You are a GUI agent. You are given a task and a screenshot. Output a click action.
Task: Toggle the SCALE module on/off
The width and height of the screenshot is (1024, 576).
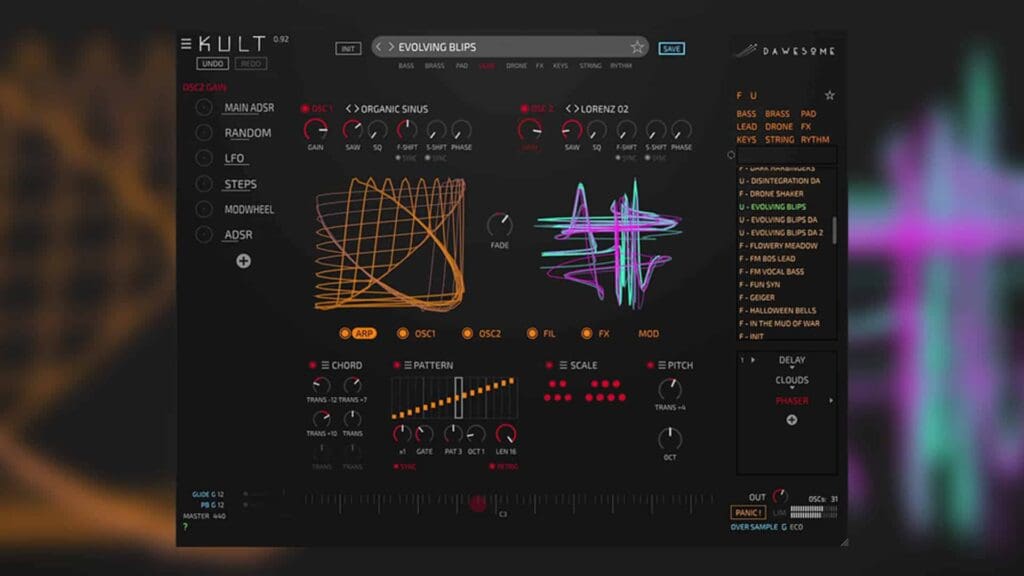point(549,365)
